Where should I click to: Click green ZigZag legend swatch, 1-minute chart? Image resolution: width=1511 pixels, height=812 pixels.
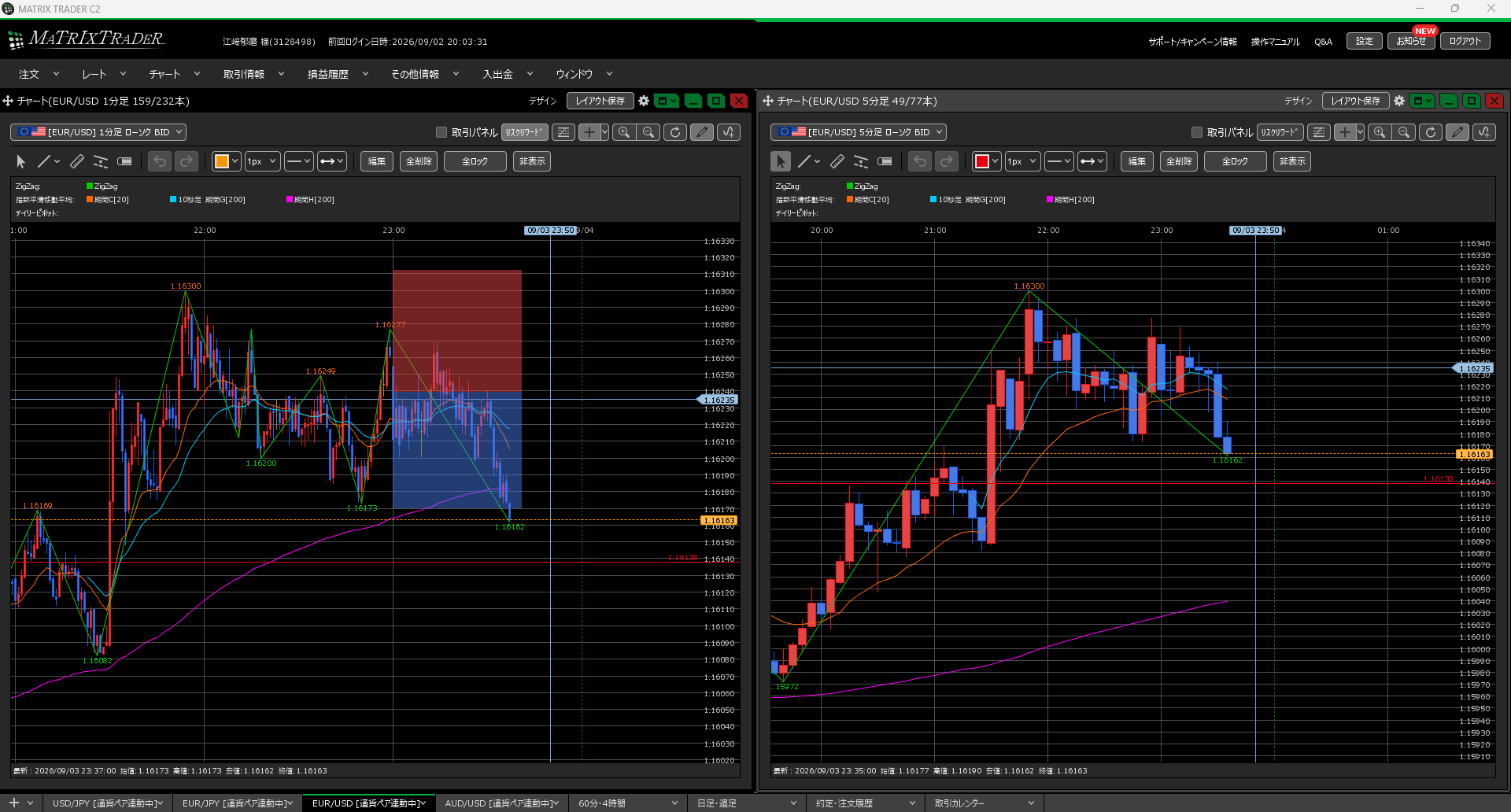(90, 186)
